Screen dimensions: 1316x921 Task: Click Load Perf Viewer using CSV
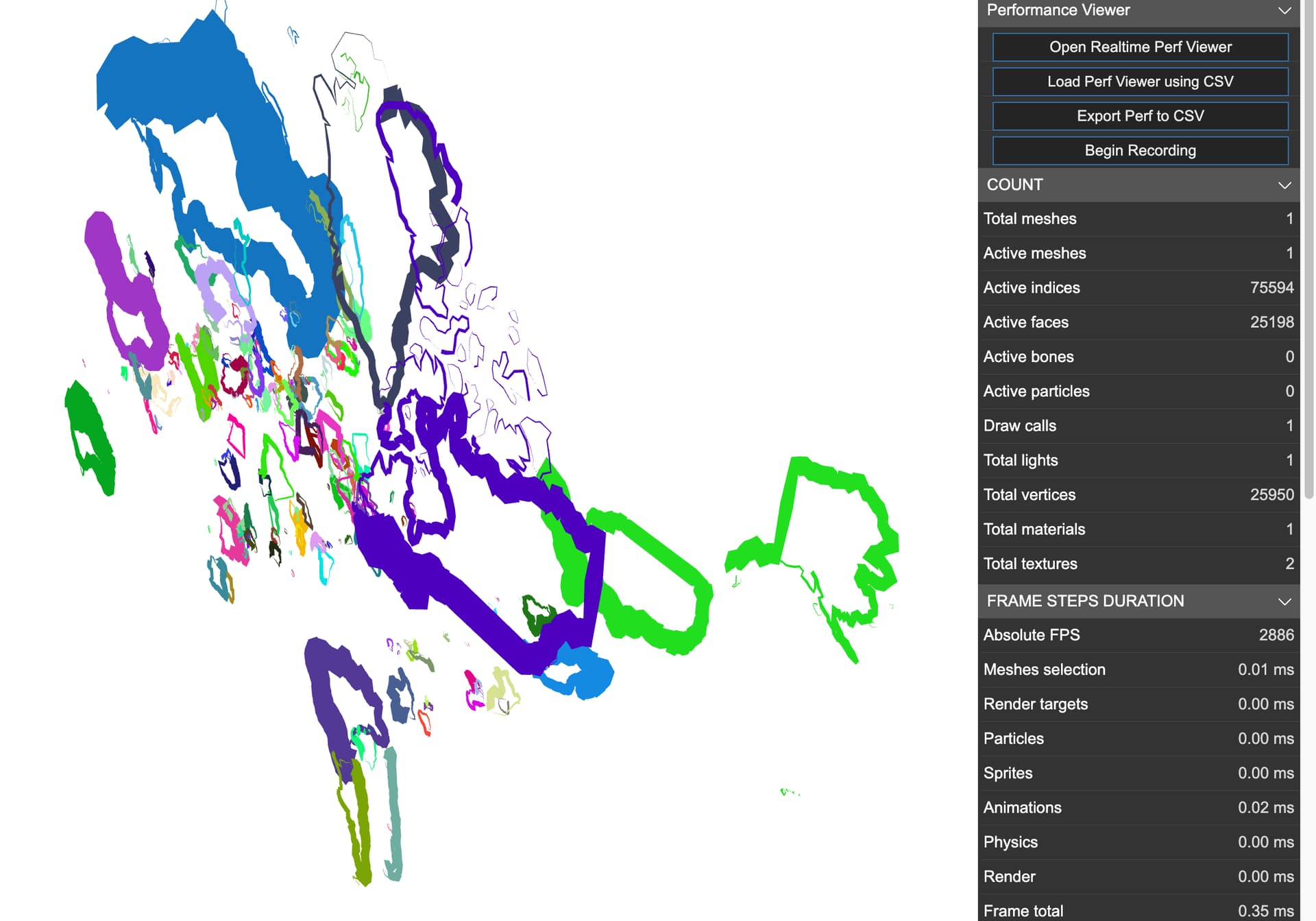[1140, 82]
